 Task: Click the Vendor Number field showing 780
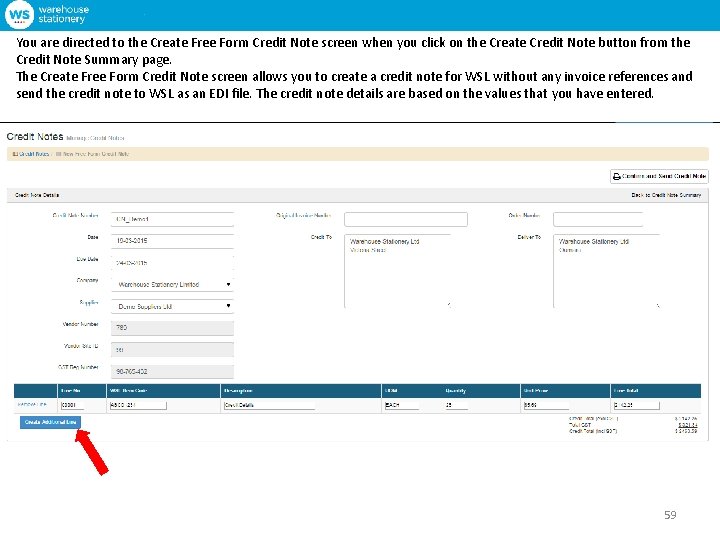tap(172, 328)
